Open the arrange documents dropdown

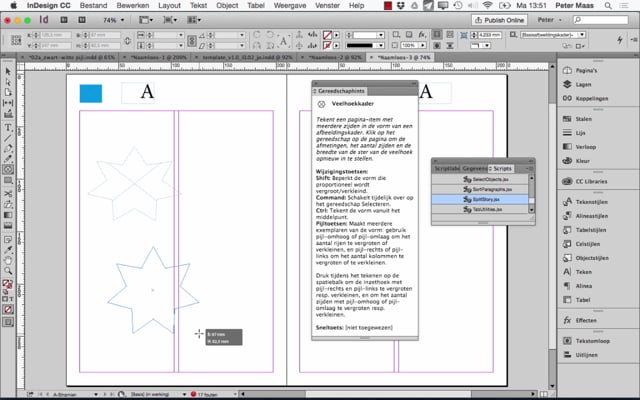pos(194,20)
